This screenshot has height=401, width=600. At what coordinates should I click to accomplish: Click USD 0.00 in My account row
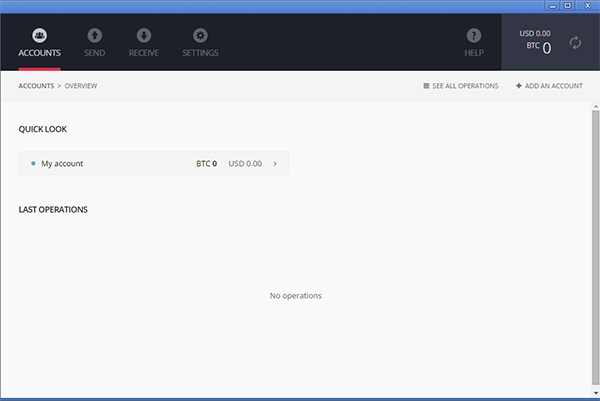point(245,163)
